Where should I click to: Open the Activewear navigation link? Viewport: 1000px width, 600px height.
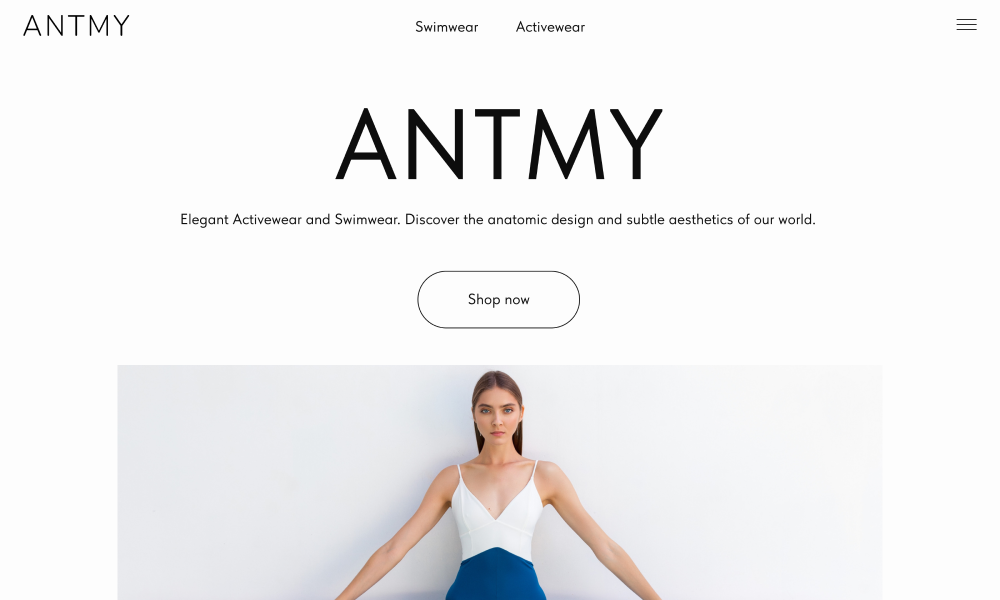550,27
